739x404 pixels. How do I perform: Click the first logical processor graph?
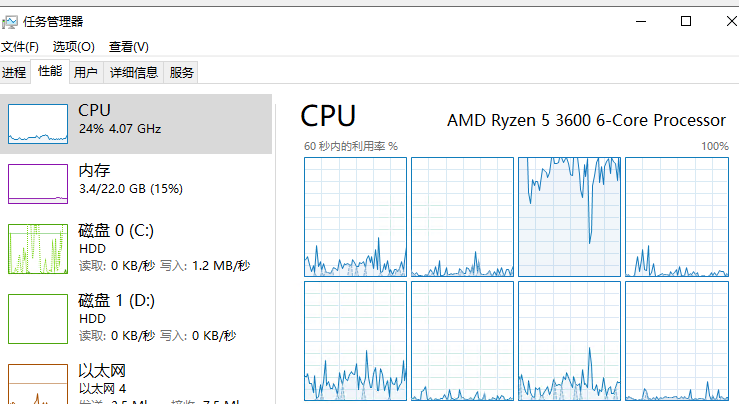pos(355,217)
